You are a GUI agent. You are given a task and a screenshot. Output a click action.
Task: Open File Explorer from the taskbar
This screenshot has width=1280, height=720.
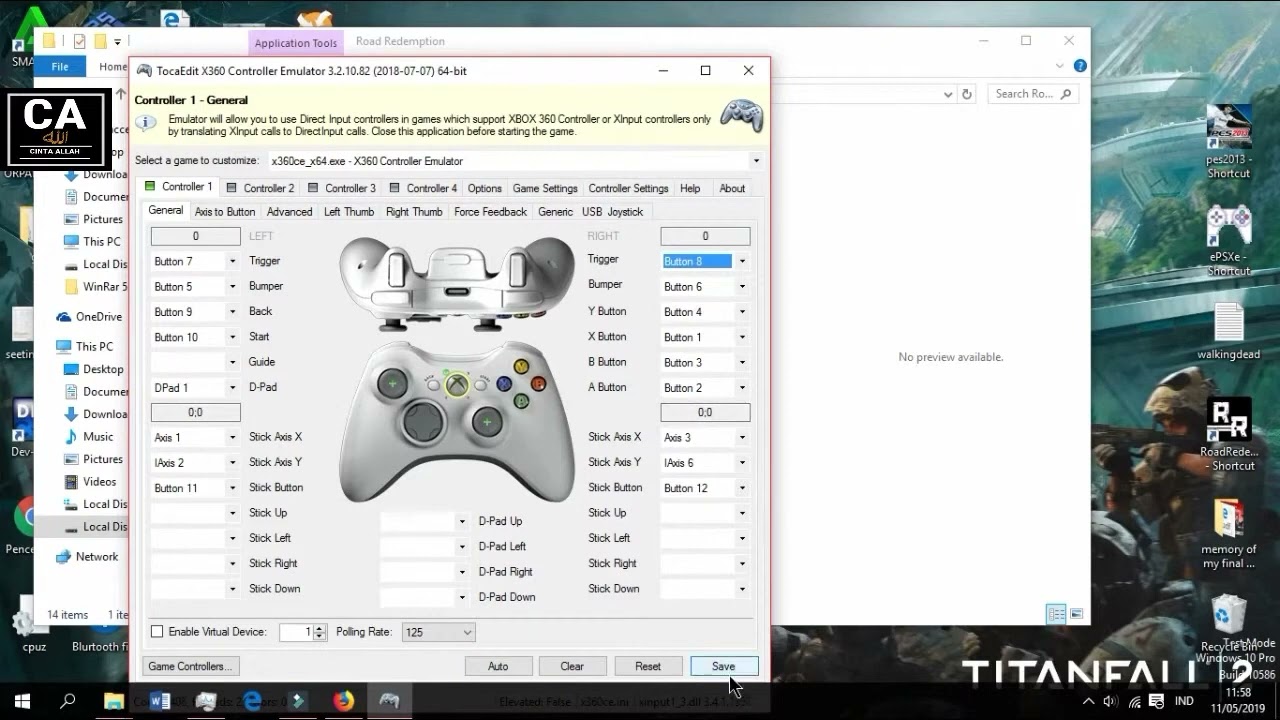pos(113,701)
